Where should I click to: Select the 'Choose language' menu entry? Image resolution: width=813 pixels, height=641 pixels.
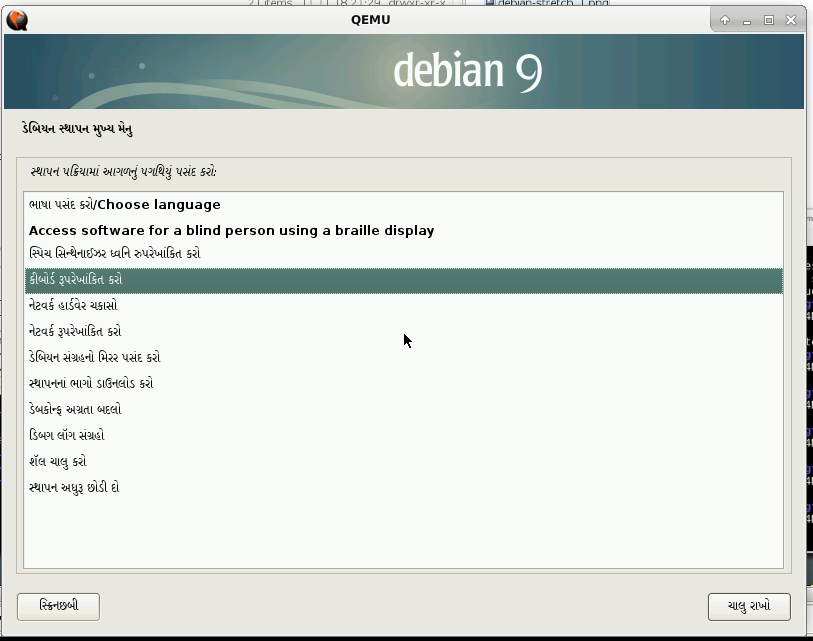(403, 204)
